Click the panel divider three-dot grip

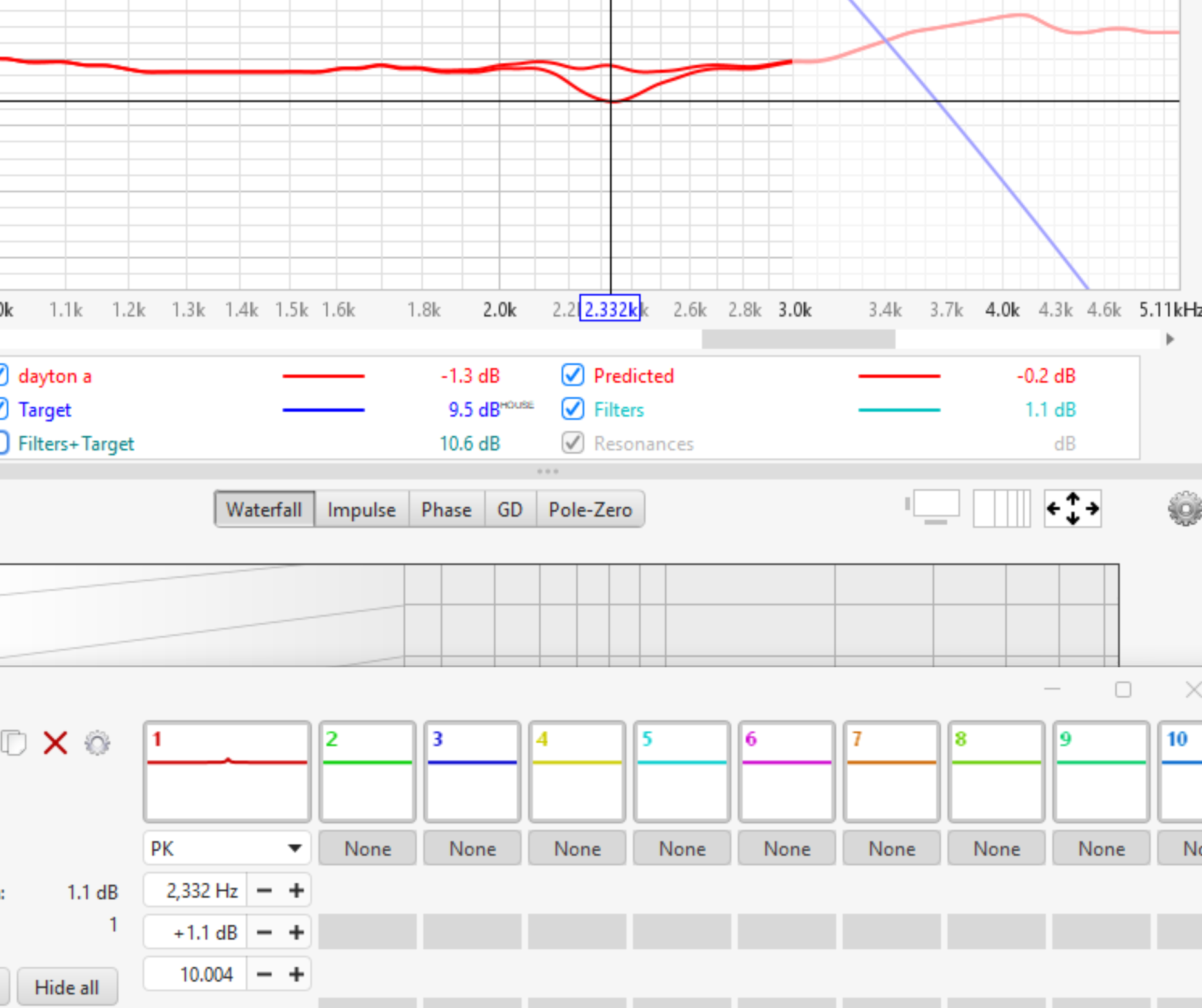click(x=548, y=471)
